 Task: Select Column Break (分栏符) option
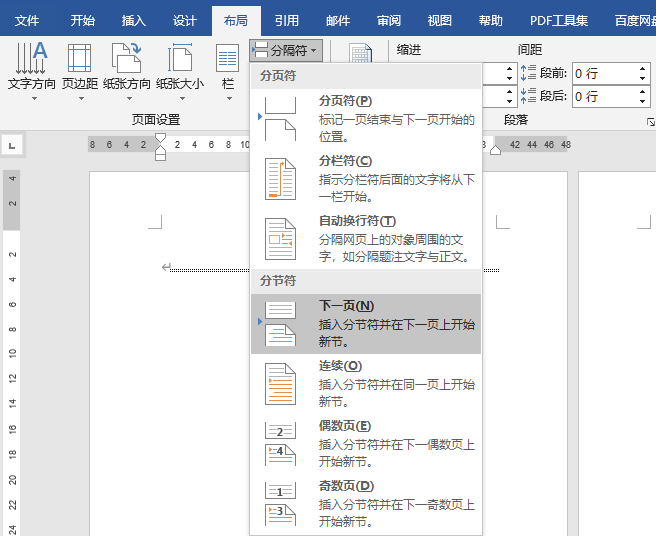[366, 177]
